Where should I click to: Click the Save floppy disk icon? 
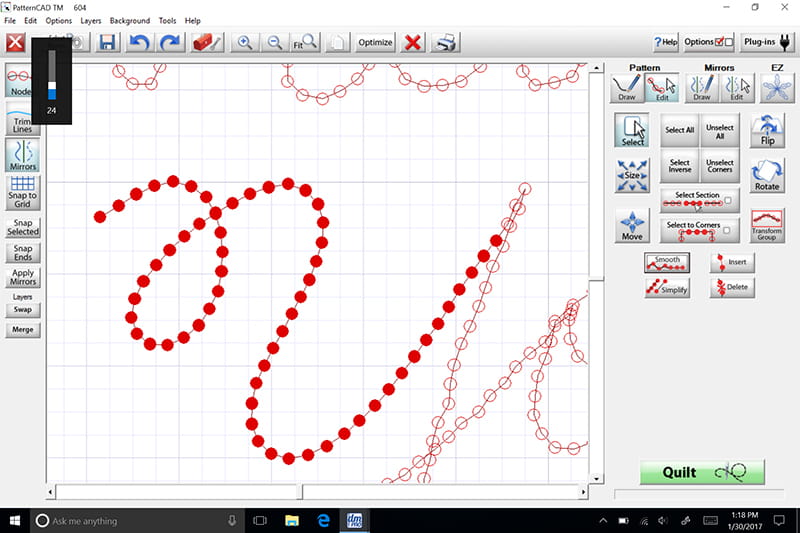click(x=107, y=43)
